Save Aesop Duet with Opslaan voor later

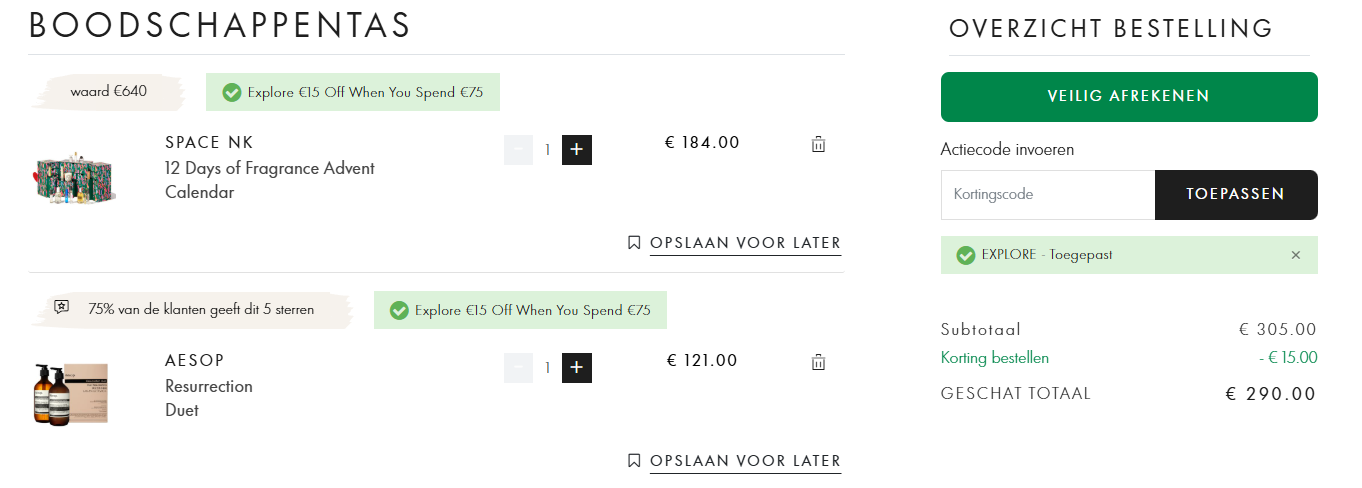coord(745,461)
